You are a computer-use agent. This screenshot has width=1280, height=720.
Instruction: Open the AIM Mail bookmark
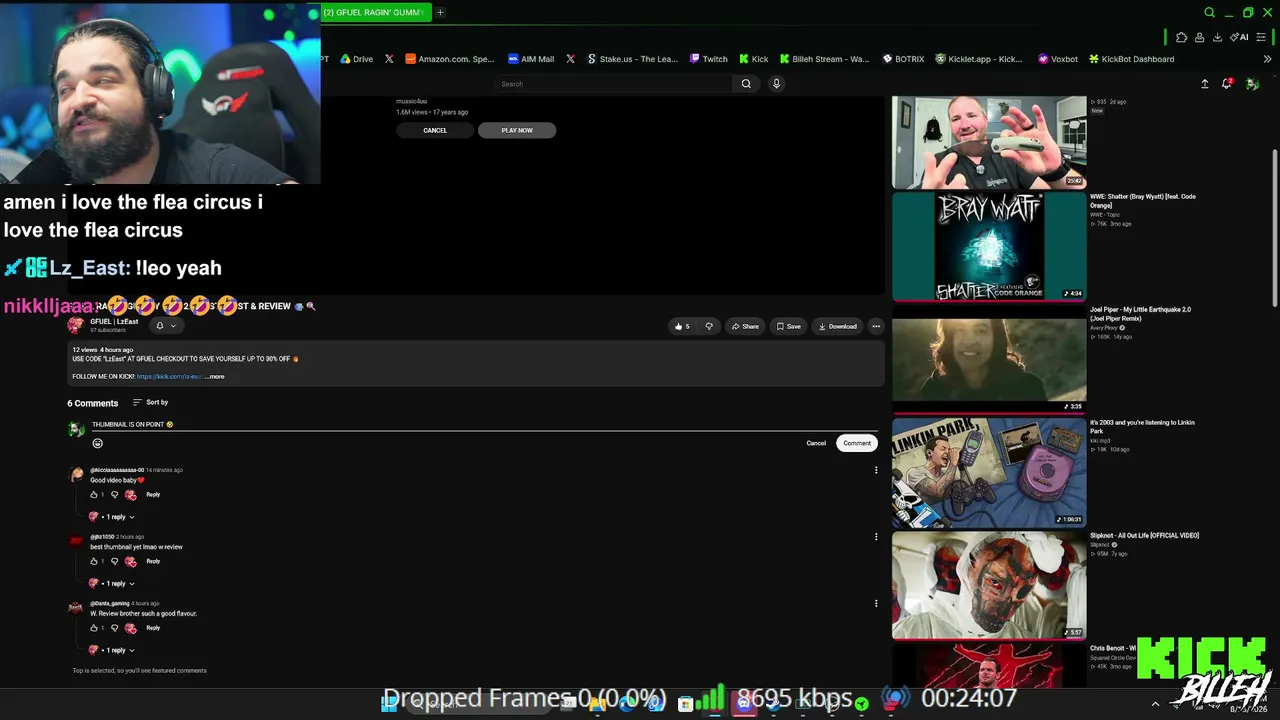tap(531, 59)
